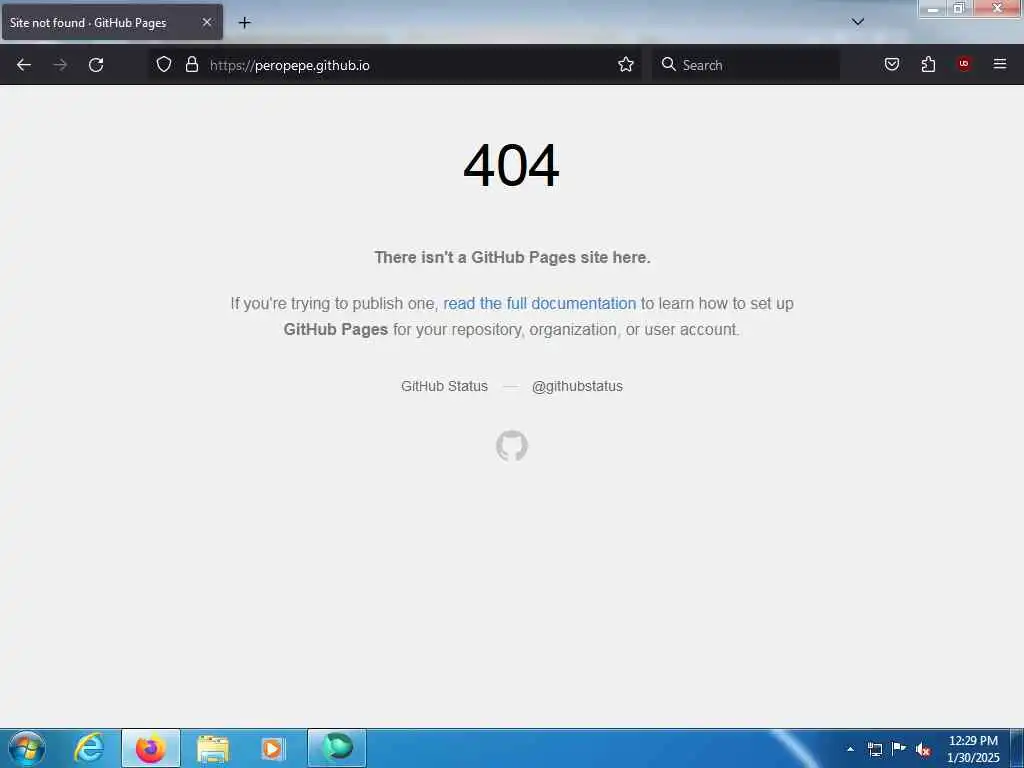Minimize the Firefox window
This screenshot has width=1024, height=768.
coord(933,8)
